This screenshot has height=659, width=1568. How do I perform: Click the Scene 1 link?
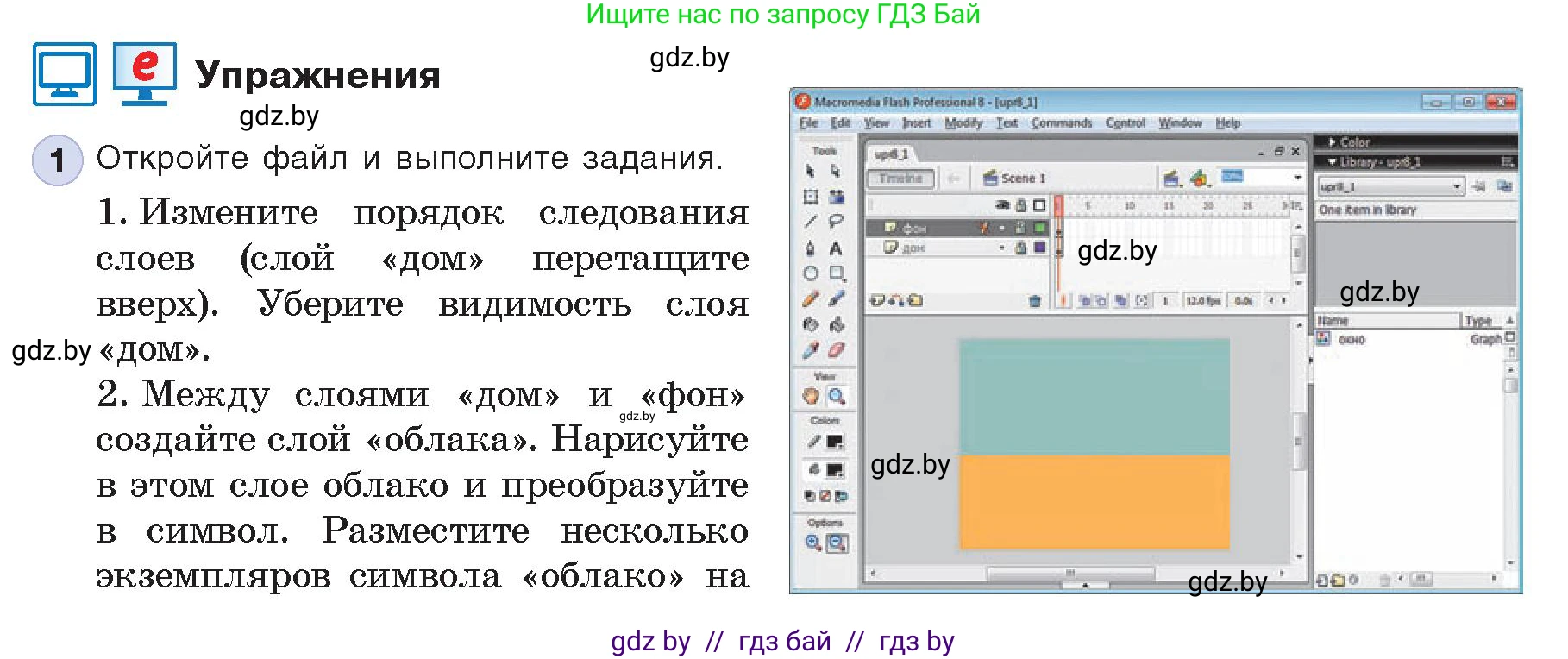pos(1021,179)
